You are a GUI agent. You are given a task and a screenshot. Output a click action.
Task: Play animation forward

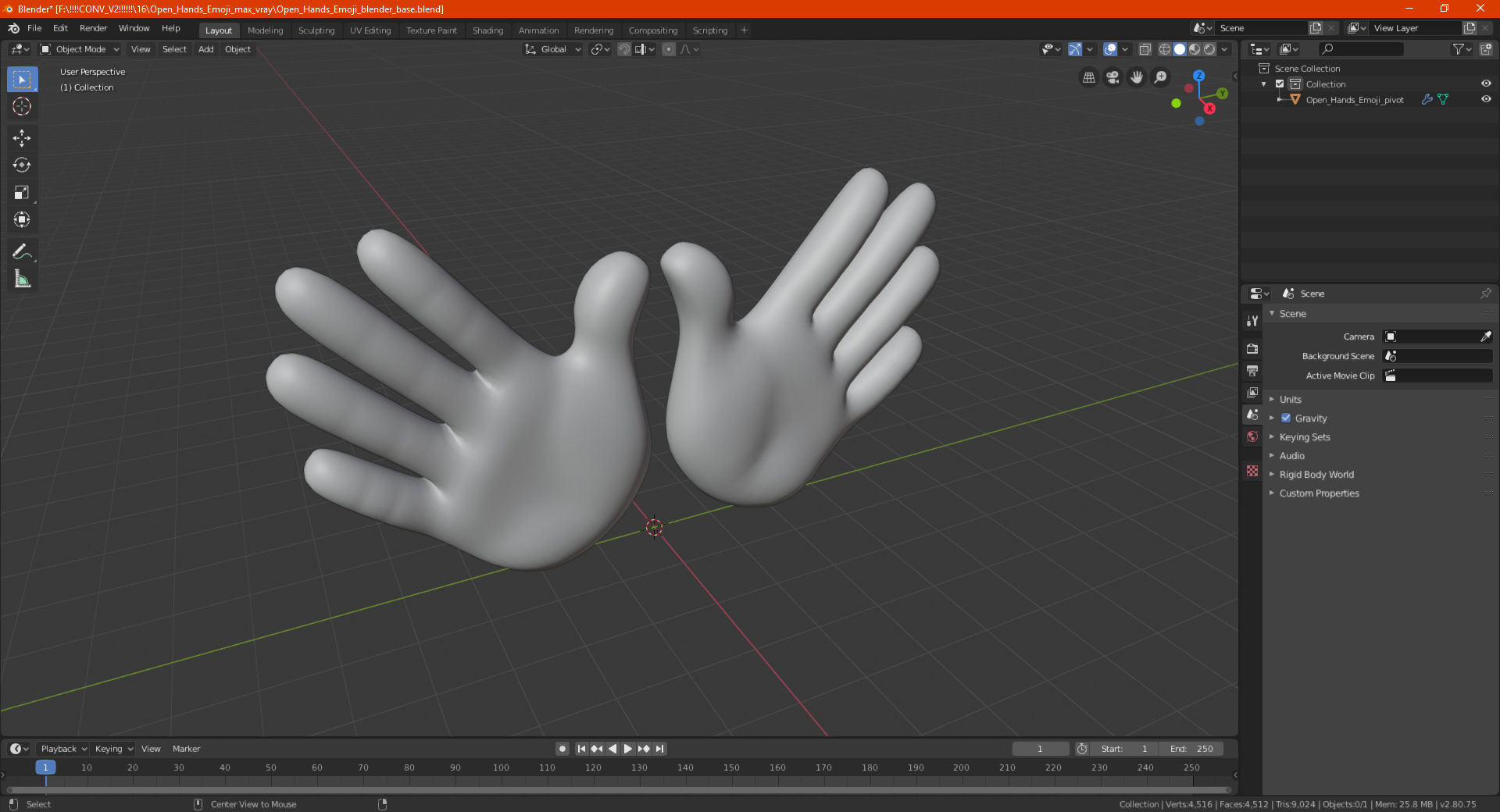(628, 749)
